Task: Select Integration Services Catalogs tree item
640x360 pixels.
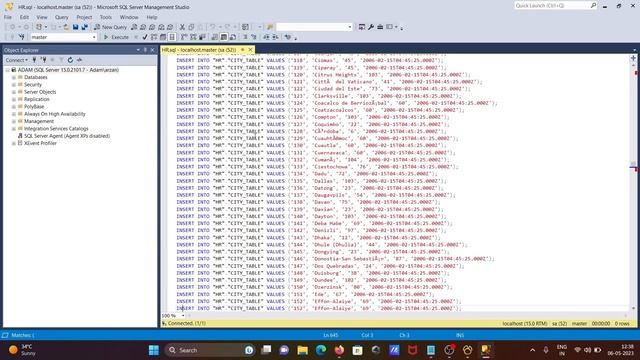Action: [56, 129]
